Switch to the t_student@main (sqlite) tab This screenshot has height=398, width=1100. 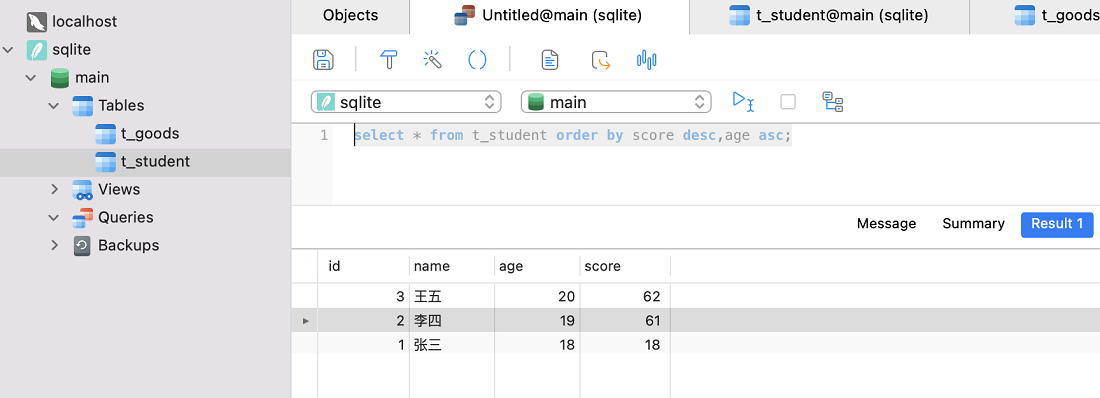(829, 15)
